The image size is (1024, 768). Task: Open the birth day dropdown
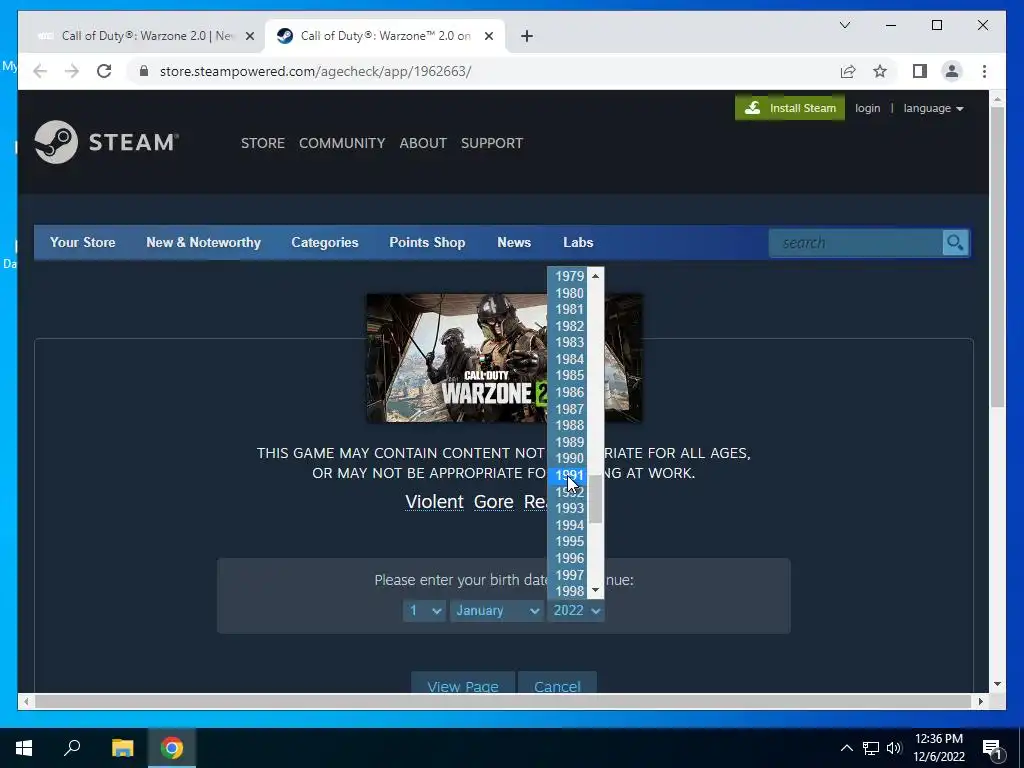424,611
